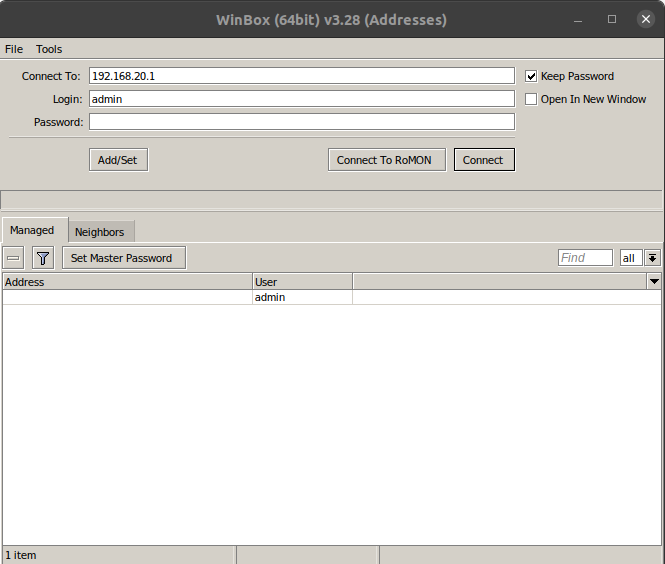The width and height of the screenshot is (665, 564).
Task: Enable Open In New Window checkbox
Action: (532, 99)
